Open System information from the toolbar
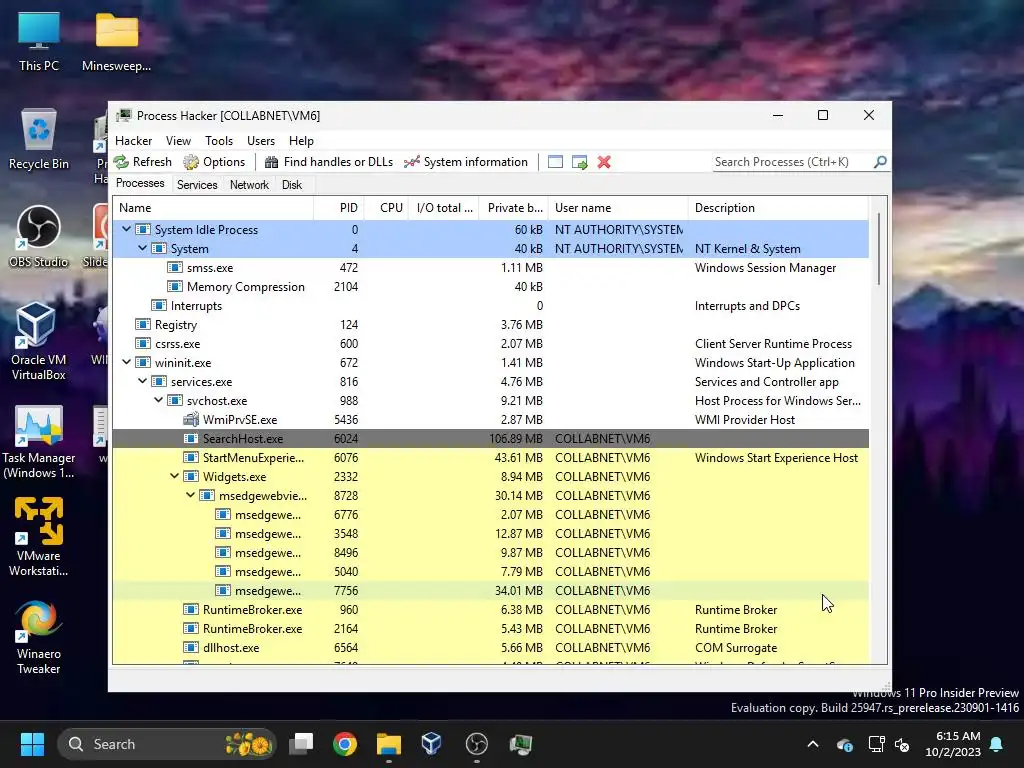 [x=466, y=162]
